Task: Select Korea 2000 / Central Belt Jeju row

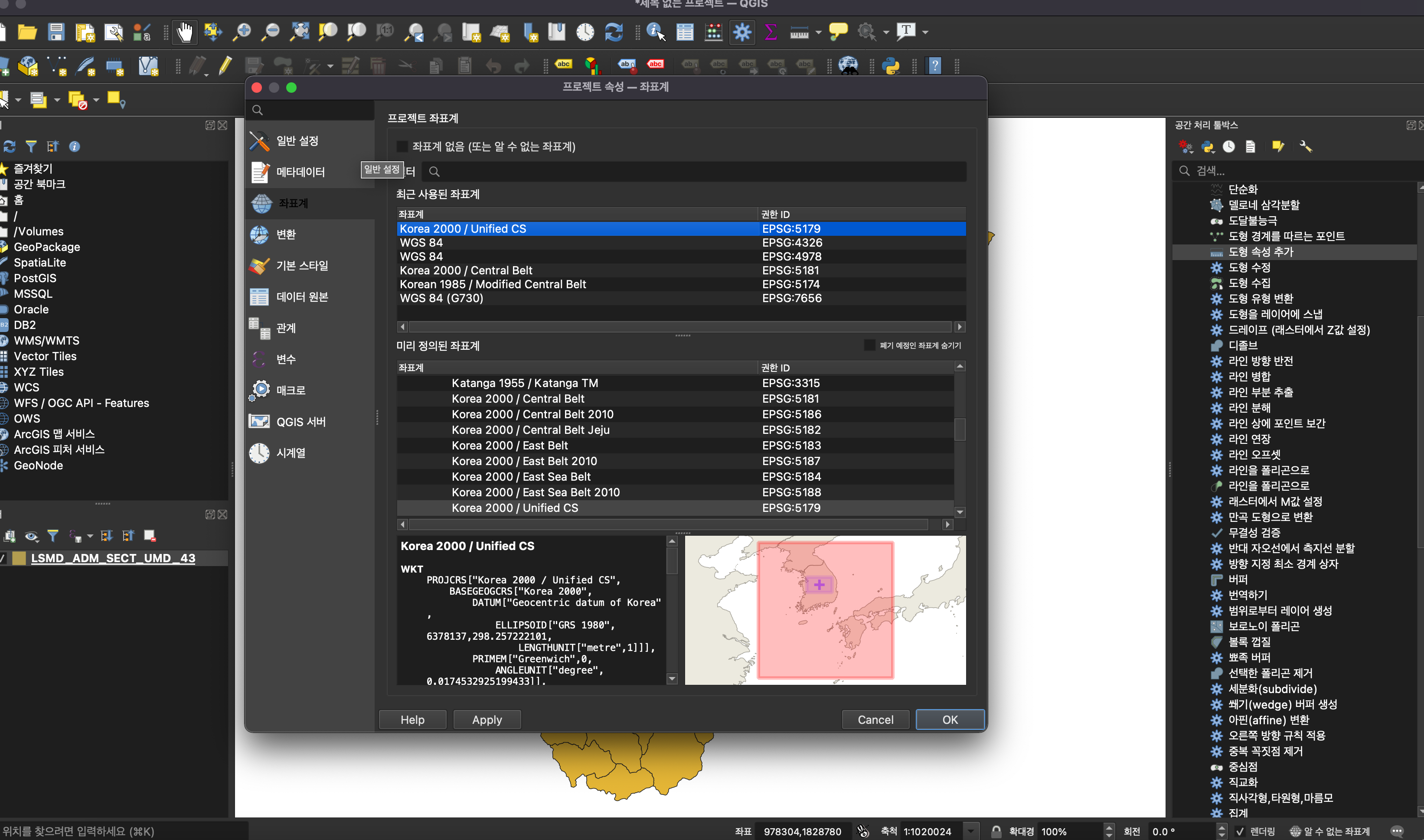Action: click(531, 430)
